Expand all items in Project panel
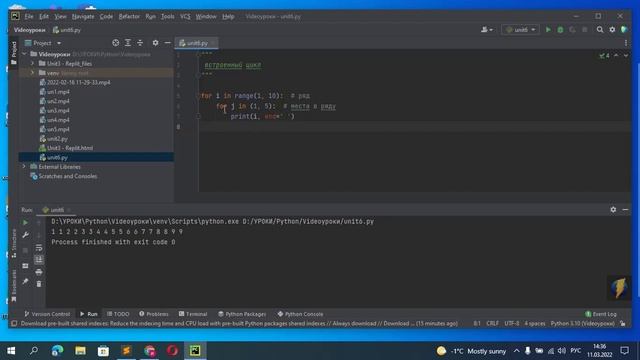Screen dimensions: 640x360 [x=128, y=42]
